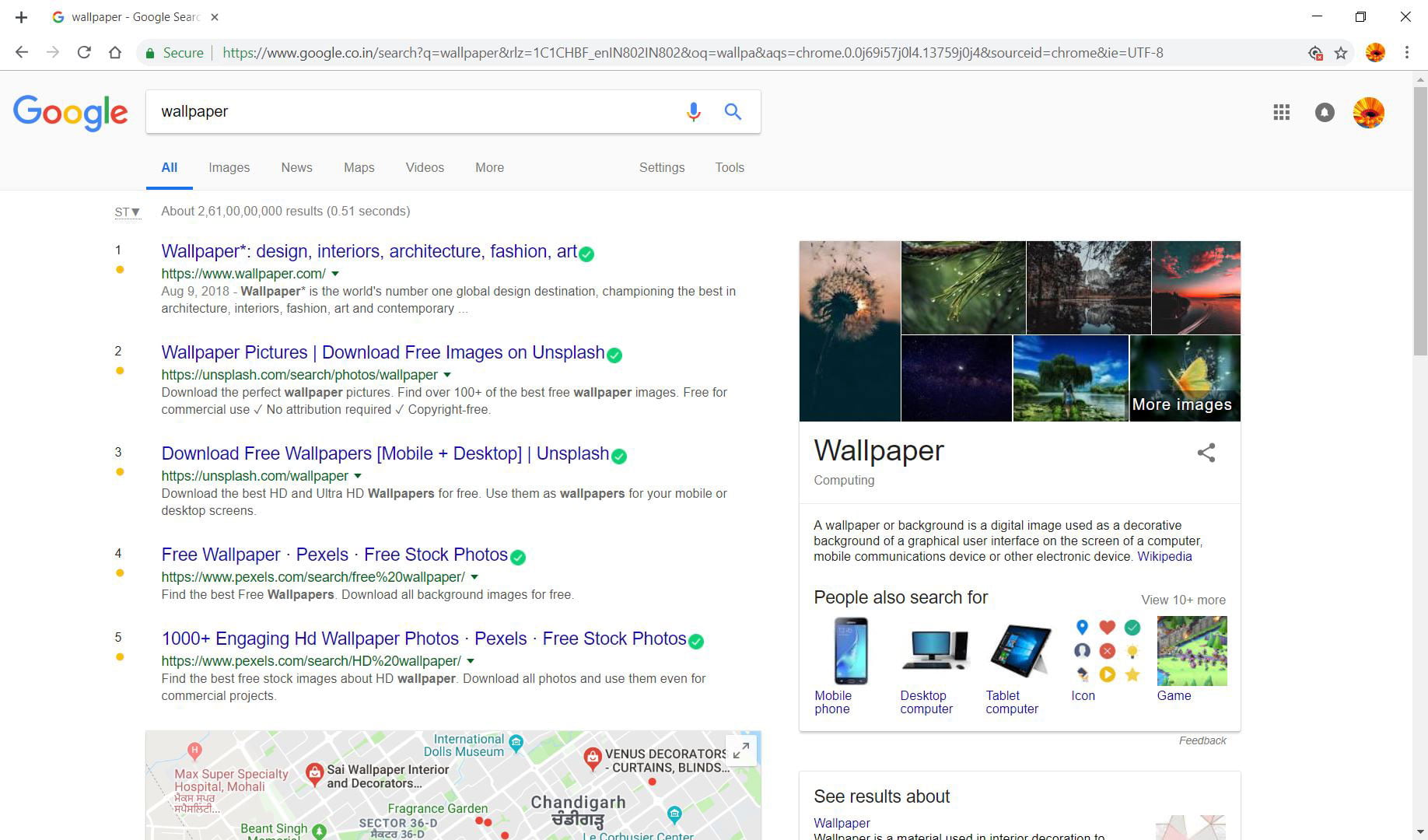Click green check beside Free Wallpaper Pexels result
Screen dimensions: 1428x840
518,558
